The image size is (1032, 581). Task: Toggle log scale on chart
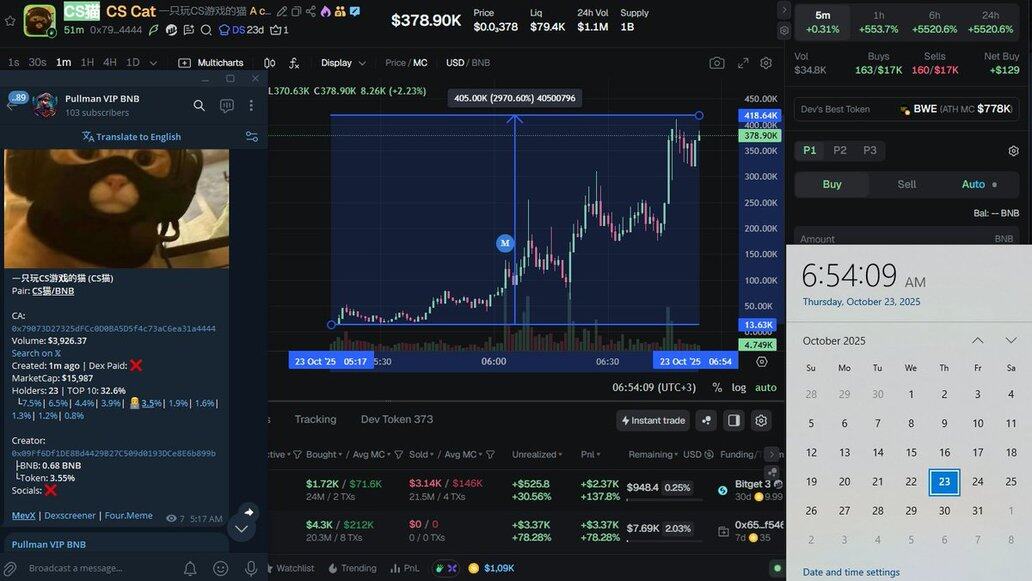point(739,387)
